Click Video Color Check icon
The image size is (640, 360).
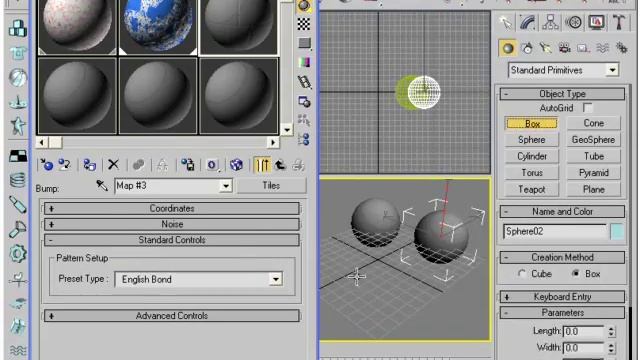pos(304,62)
